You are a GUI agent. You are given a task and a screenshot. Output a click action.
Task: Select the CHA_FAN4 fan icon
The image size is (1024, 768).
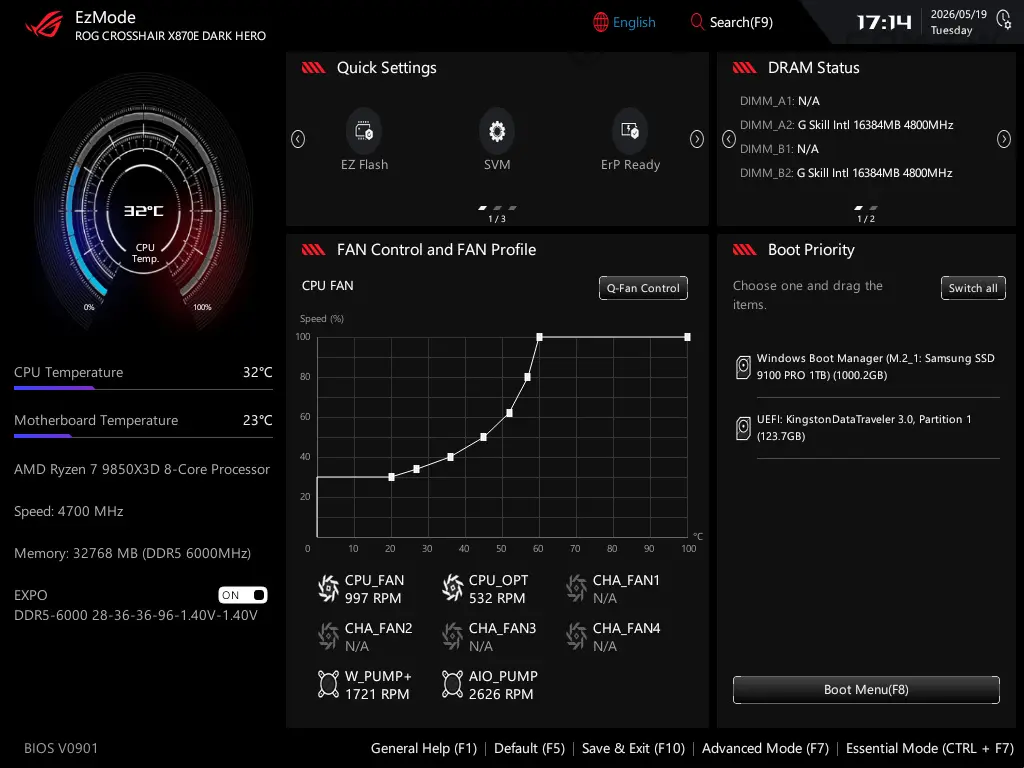coord(577,636)
